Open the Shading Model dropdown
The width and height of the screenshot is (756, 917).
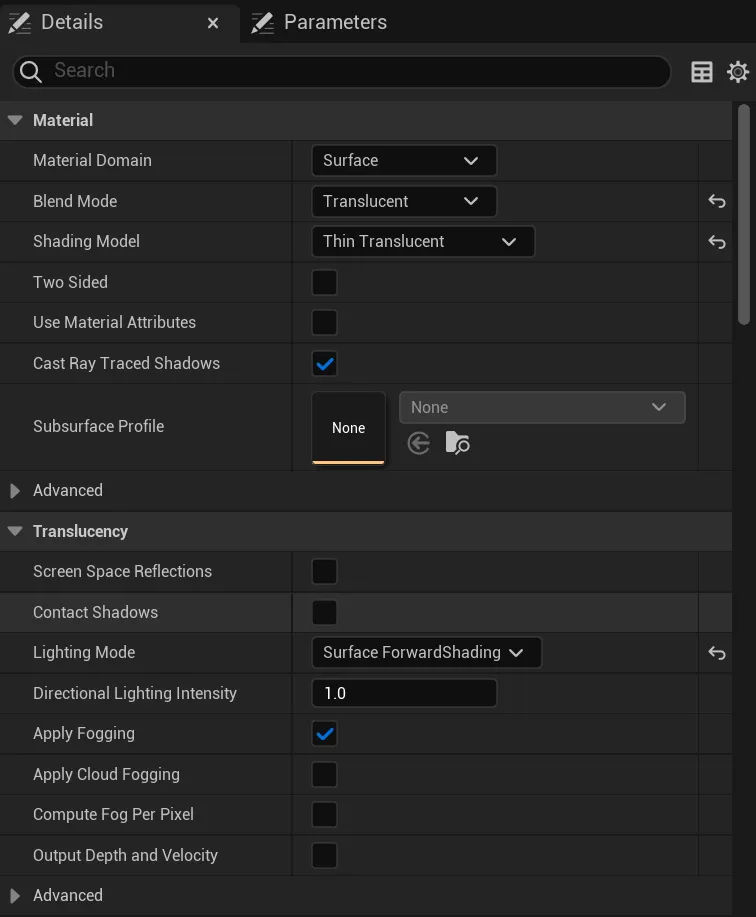423,241
